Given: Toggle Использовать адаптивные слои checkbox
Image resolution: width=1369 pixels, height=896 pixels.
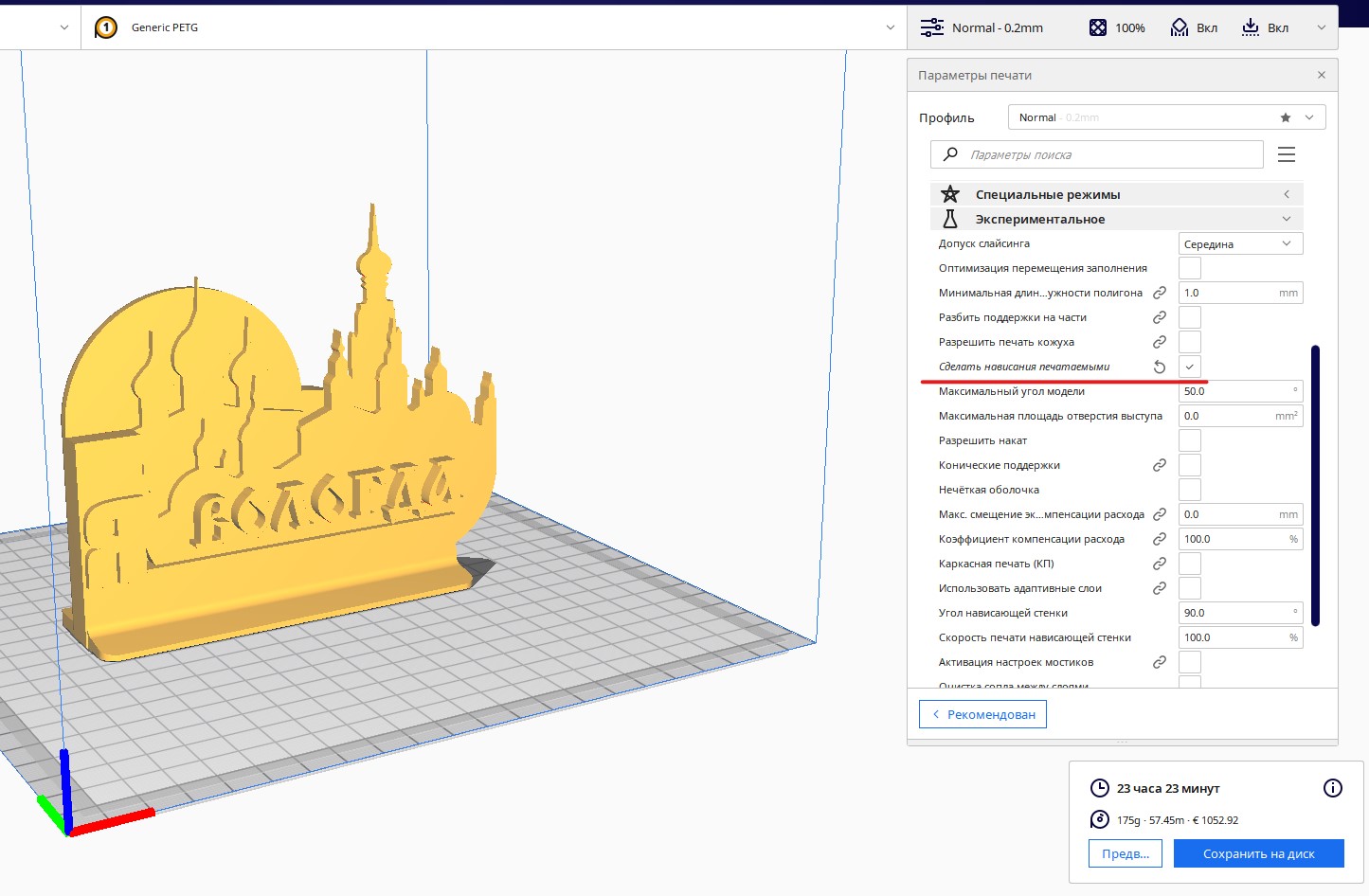Looking at the screenshot, I should [1189, 588].
